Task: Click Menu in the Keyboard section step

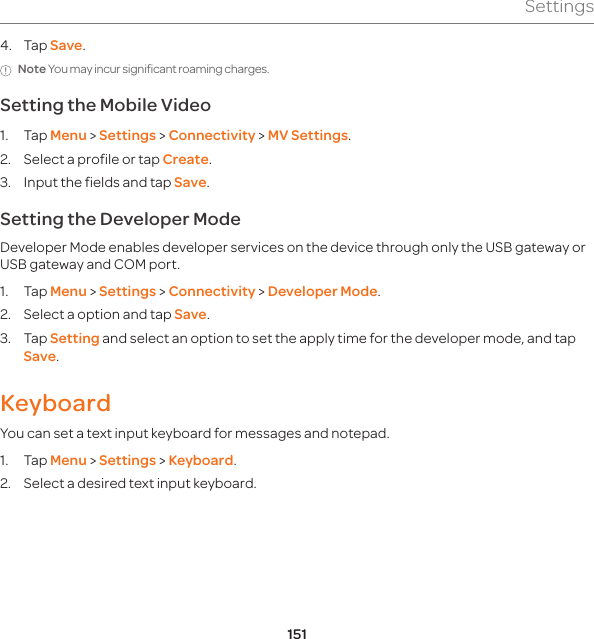Action: [68, 461]
